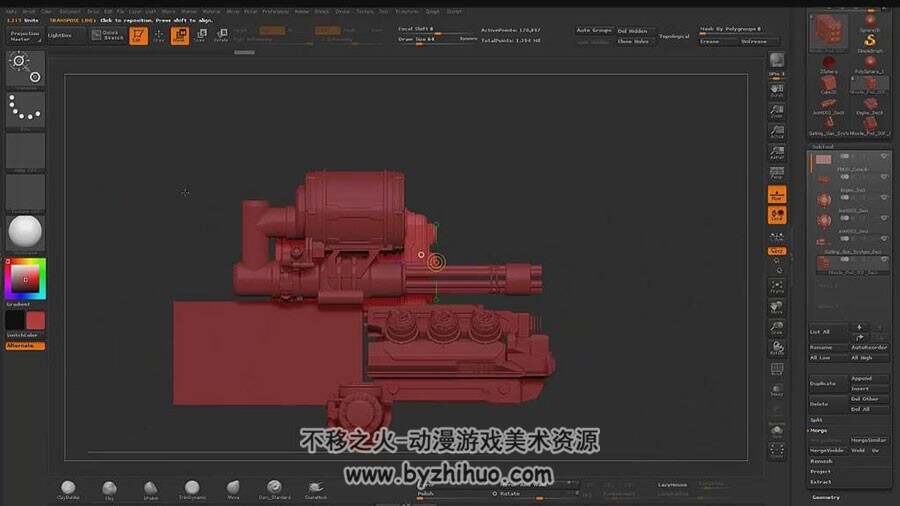Screen dimensions: 900x506
Task: Click the Scroll canvas icon
Action: 777,90
